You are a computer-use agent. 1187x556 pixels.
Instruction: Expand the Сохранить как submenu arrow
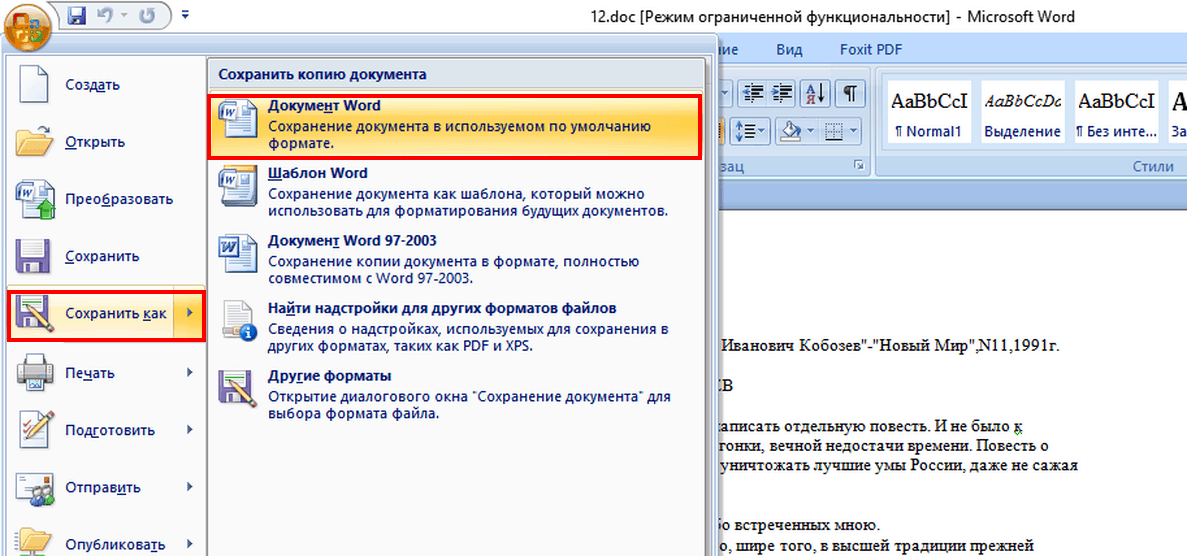[x=189, y=314]
